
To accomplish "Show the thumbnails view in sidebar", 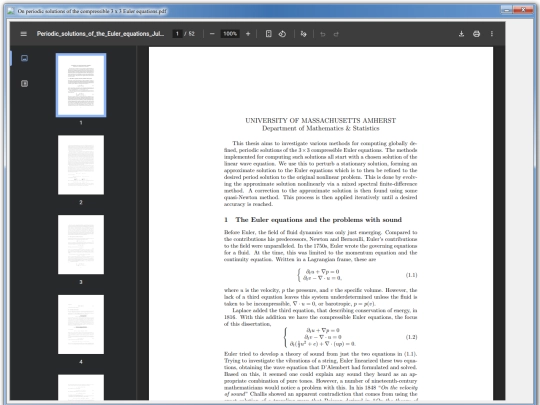I will pos(24,58).
